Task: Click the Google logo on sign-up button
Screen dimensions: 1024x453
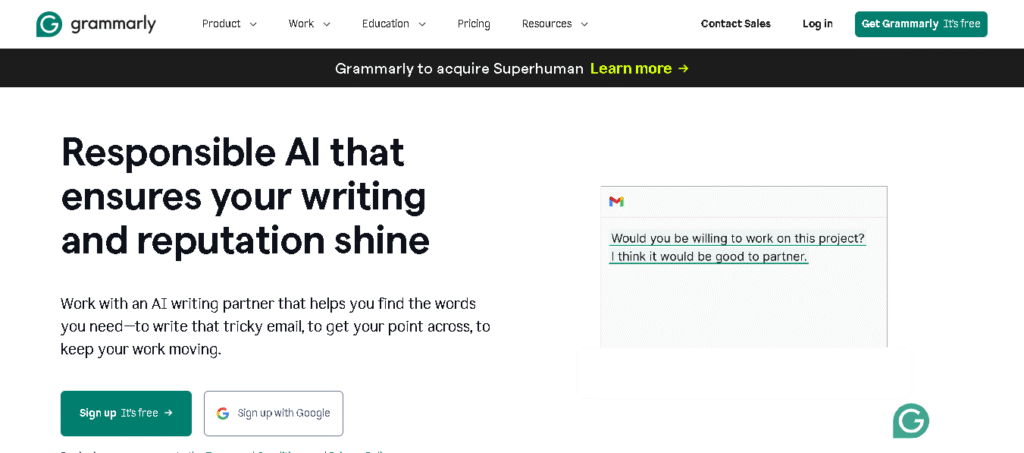Action: click(223, 413)
